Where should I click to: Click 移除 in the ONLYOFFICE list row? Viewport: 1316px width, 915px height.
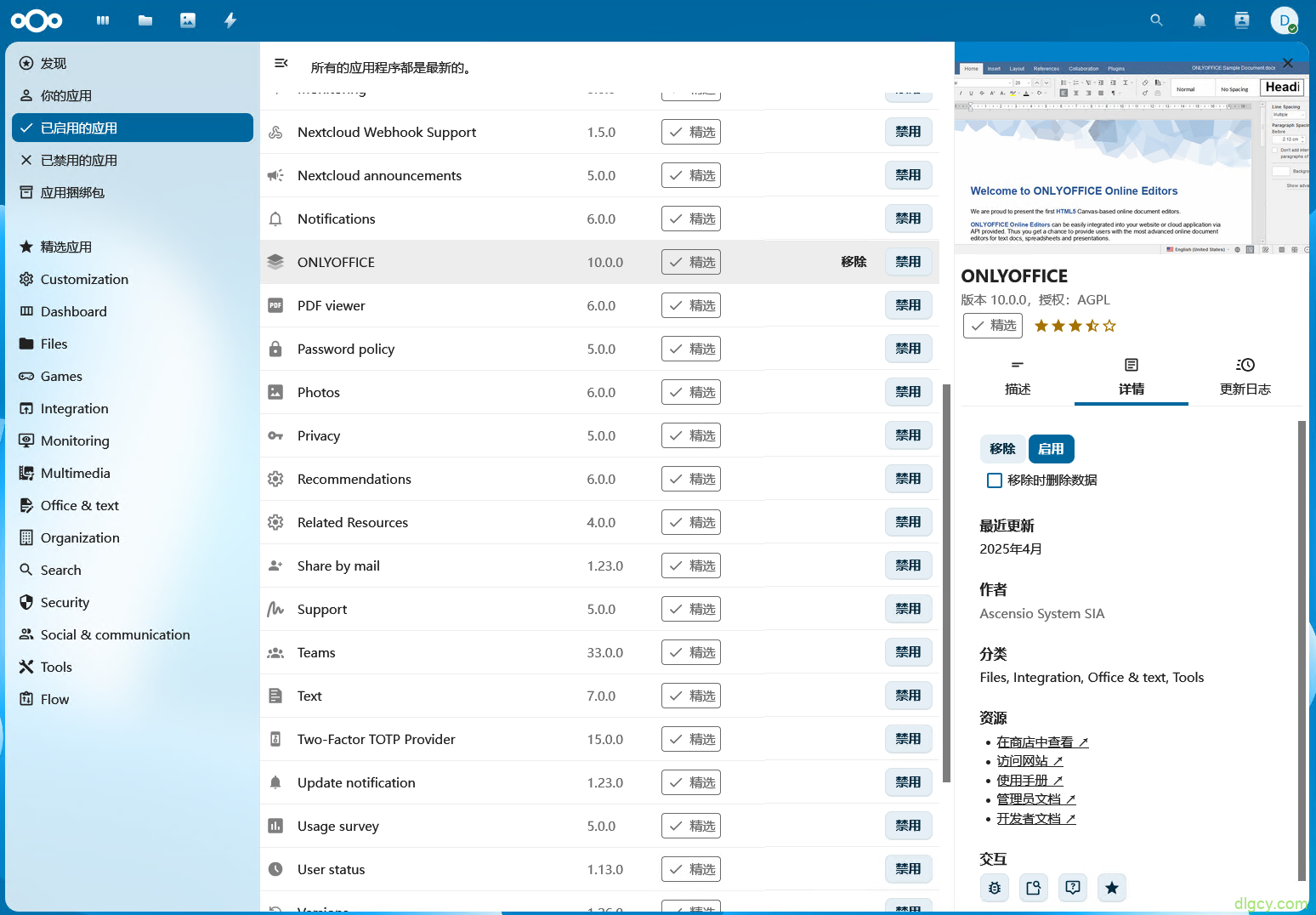click(854, 262)
